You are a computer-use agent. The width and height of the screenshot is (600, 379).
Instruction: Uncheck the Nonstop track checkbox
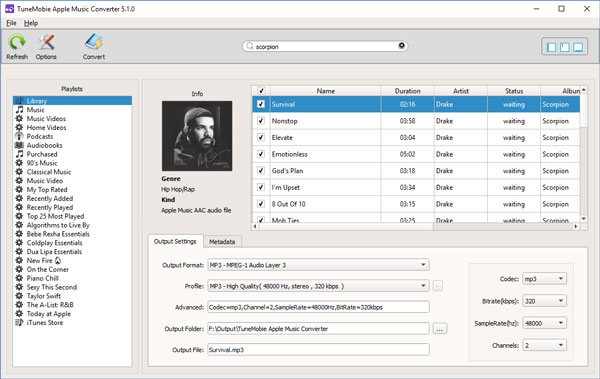[x=261, y=121]
